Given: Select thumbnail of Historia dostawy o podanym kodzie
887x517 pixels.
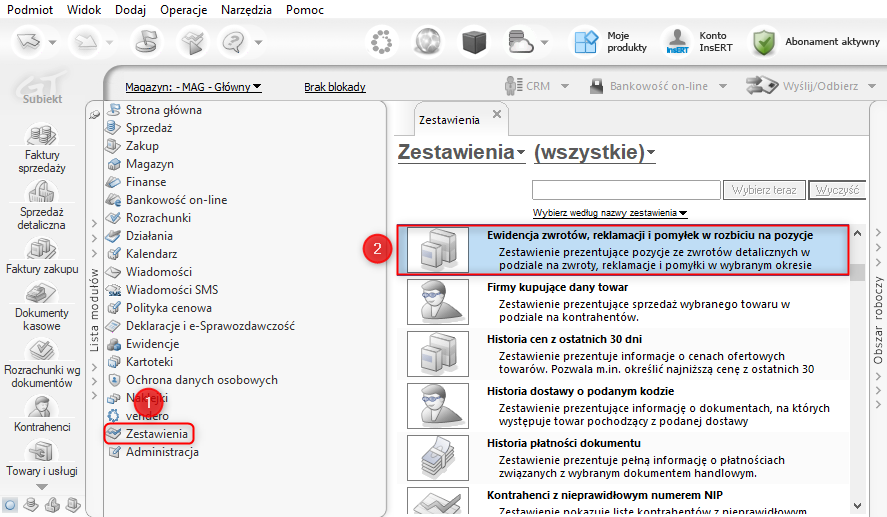Looking at the screenshot, I should [x=438, y=406].
